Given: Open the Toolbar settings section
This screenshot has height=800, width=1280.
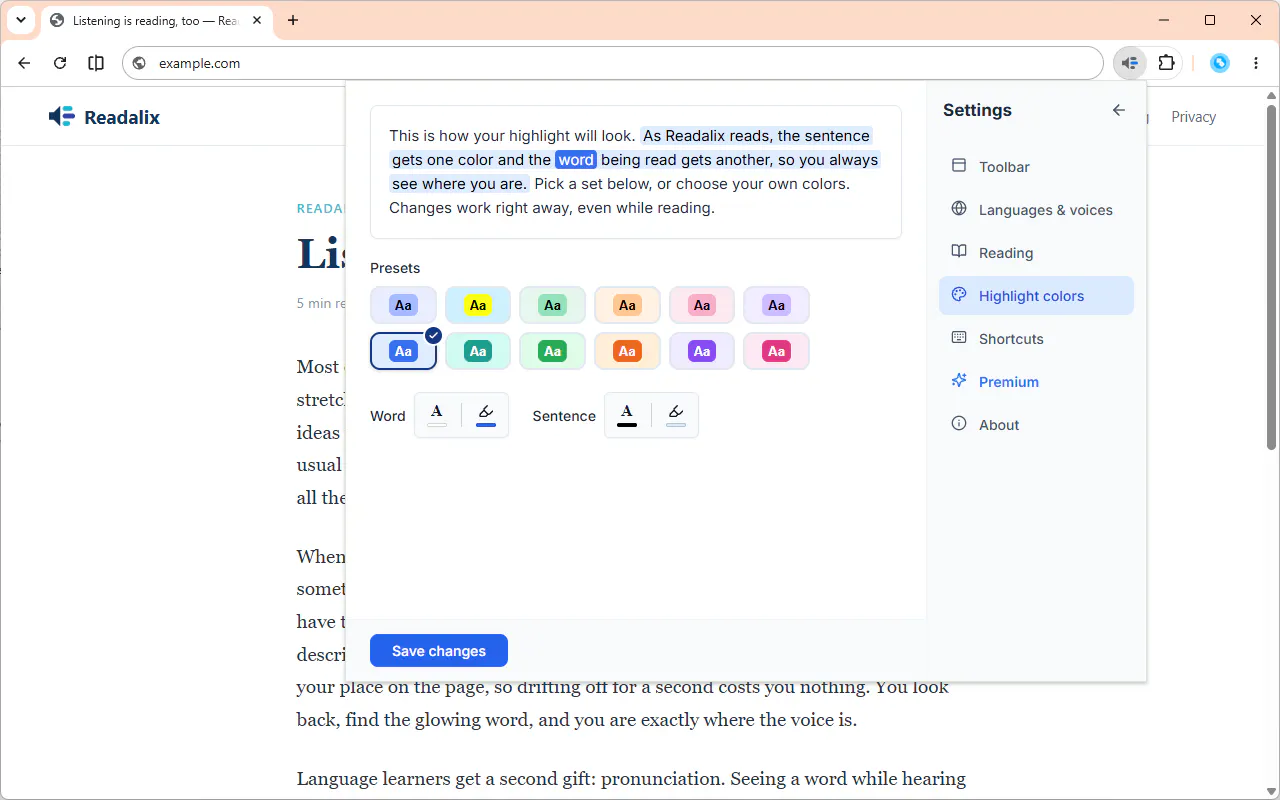Looking at the screenshot, I should click(1036, 167).
